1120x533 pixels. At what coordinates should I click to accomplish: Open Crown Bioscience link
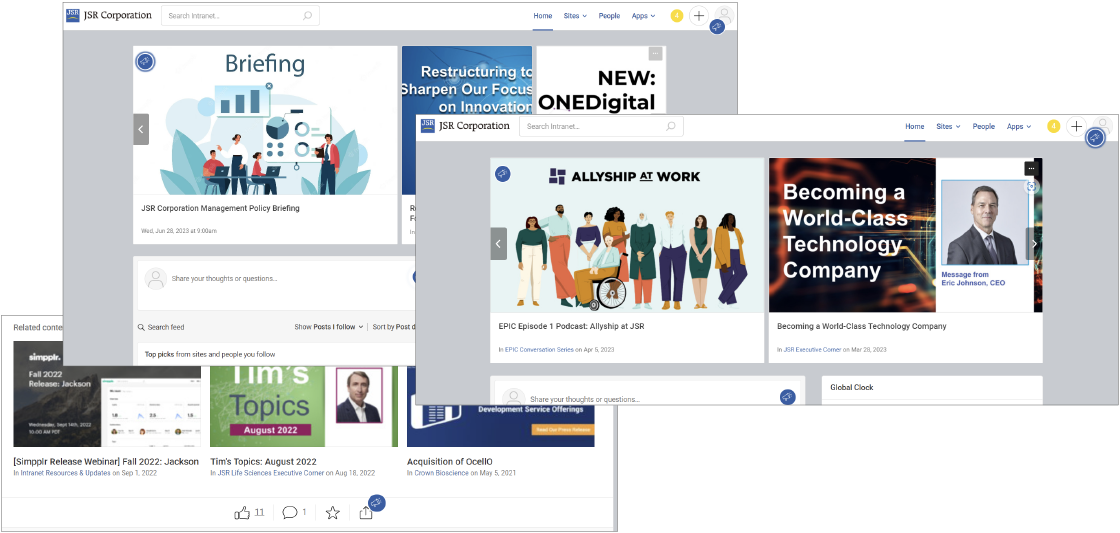pyautogui.click(x=441, y=473)
